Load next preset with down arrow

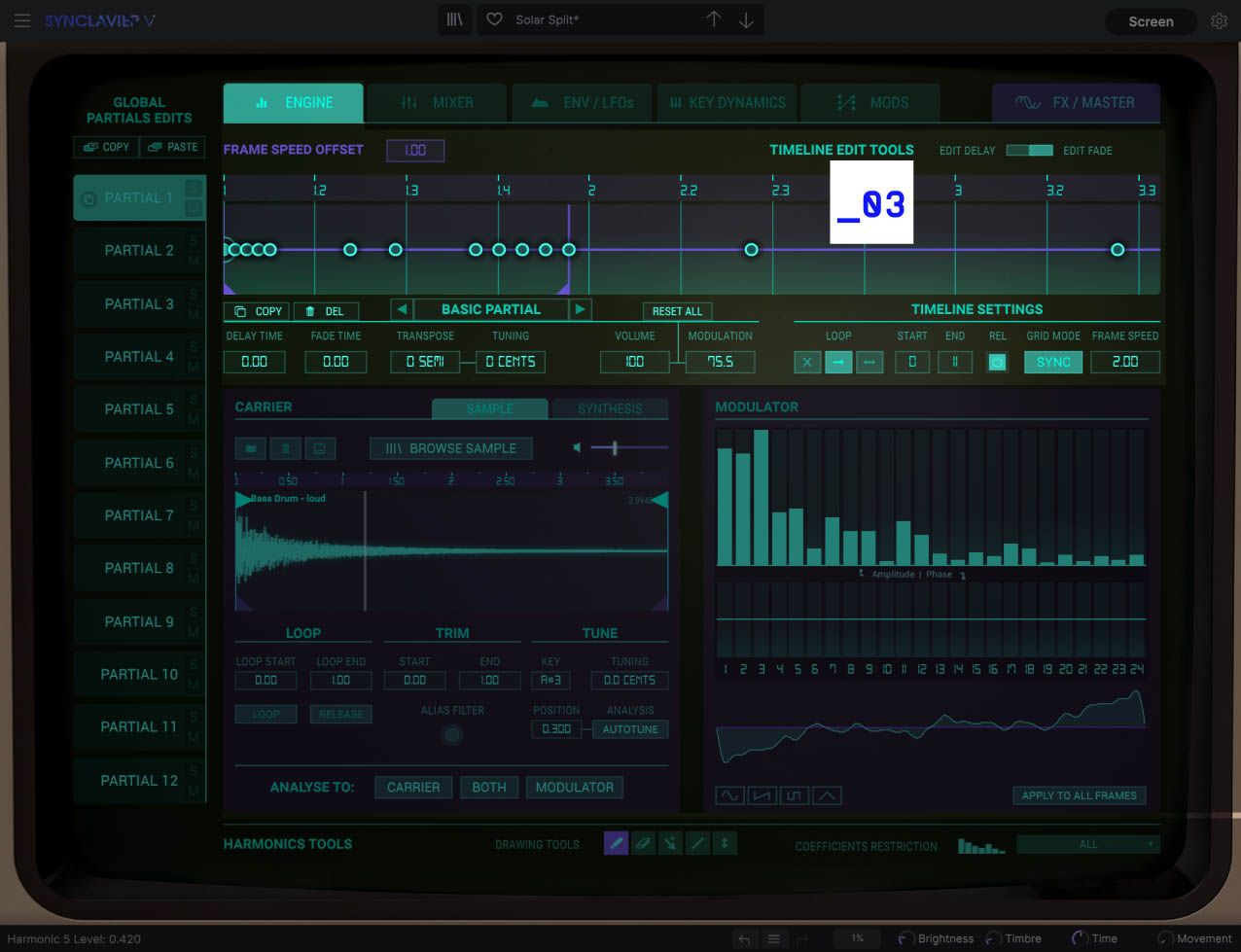coord(746,19)
